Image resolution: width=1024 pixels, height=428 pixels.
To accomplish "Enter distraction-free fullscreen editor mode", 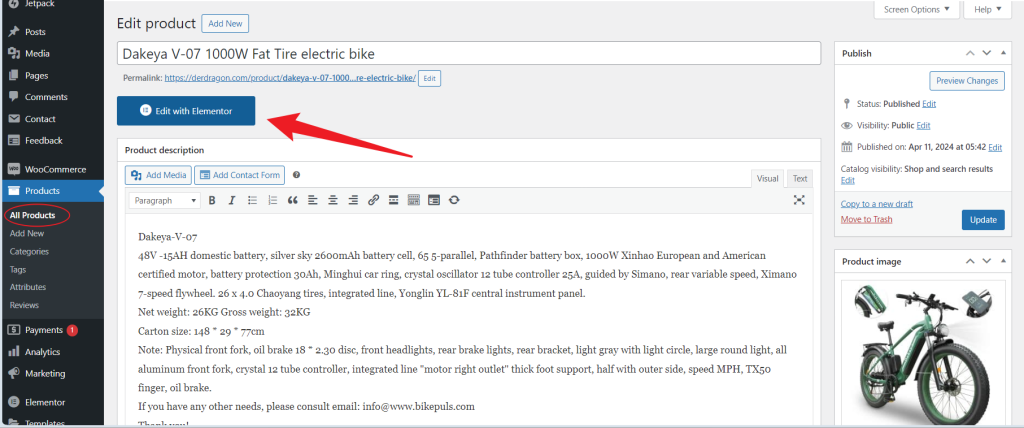I will point(799,200).
